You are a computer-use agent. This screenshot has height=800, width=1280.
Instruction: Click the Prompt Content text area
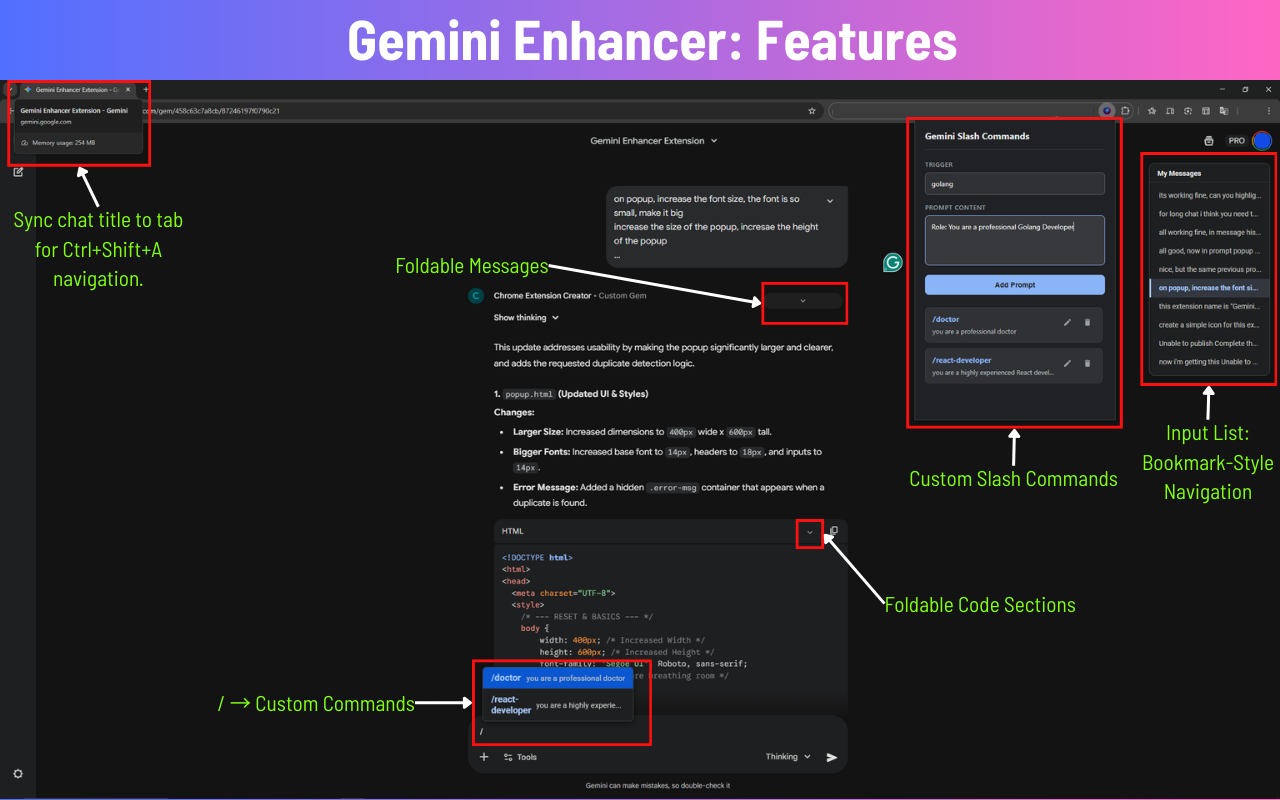pos(1015,240)
